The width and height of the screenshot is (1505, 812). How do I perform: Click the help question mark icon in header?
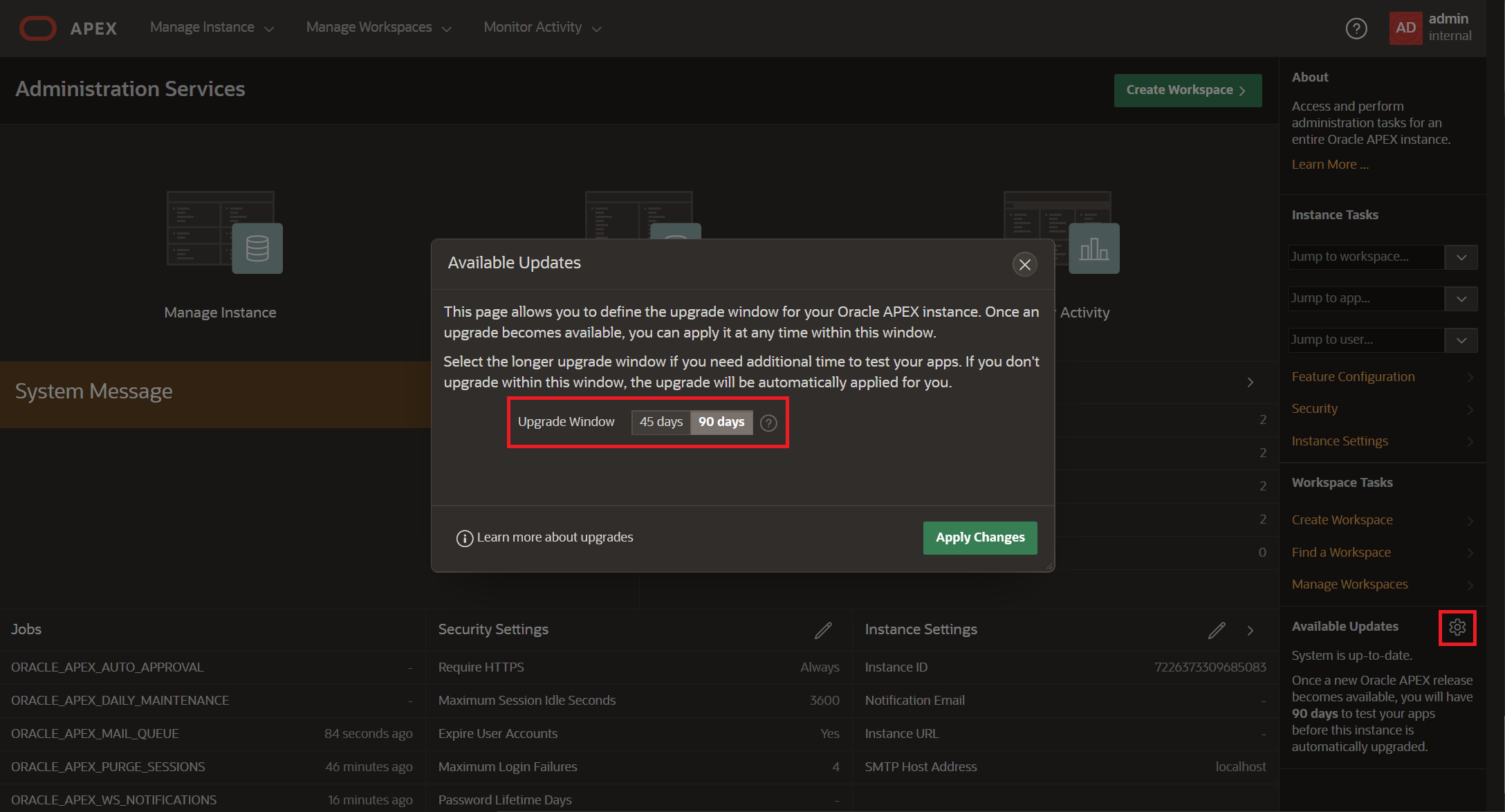click(1356, 28)
